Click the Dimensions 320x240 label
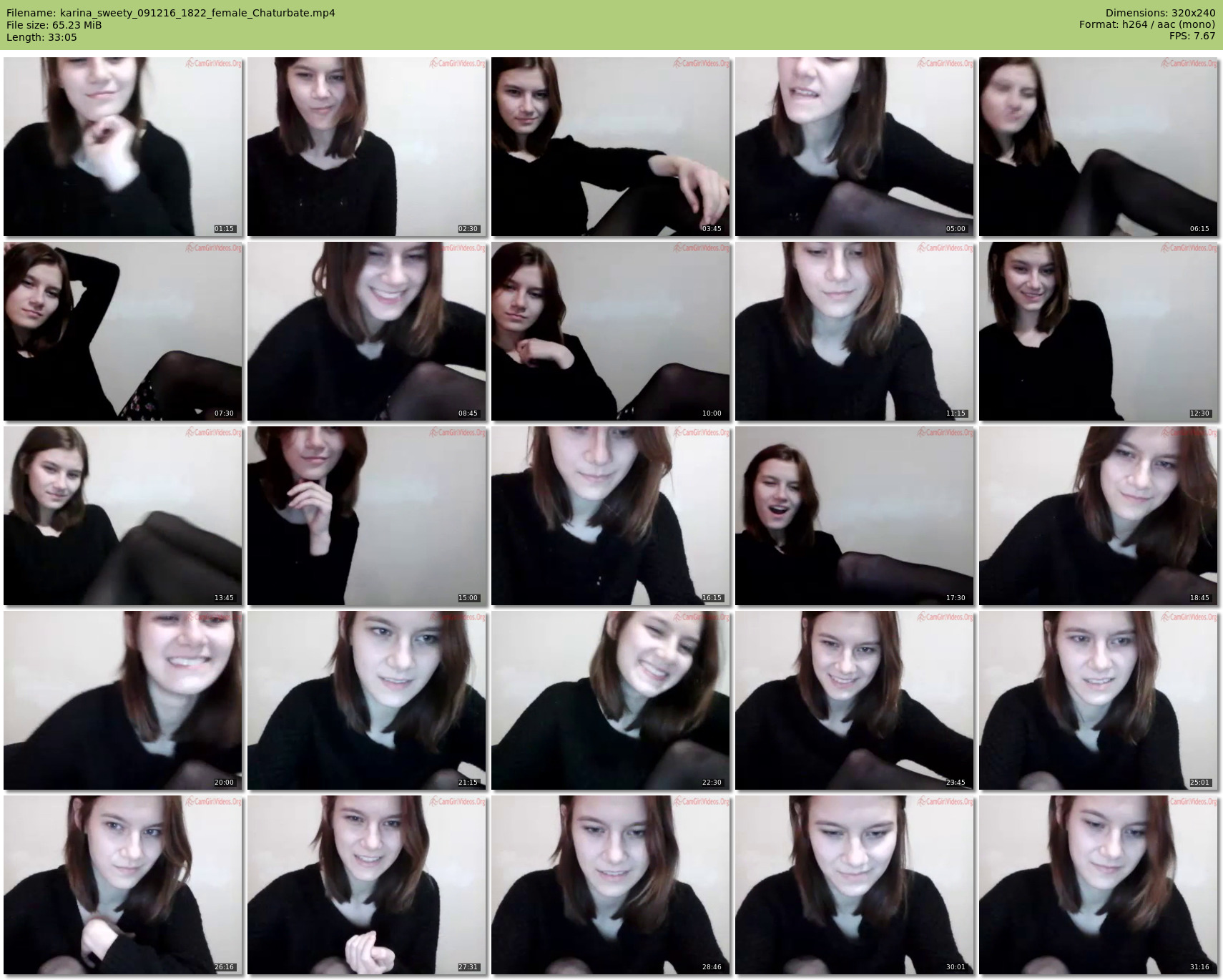This screenshot has width=1223, height=980. pyautogui.click(x=1160, y=13)
